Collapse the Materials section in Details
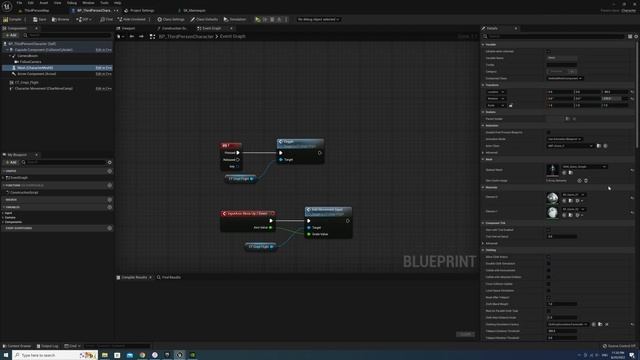The width and height of the screenshot is (640, 360). [x=483, y=187]
